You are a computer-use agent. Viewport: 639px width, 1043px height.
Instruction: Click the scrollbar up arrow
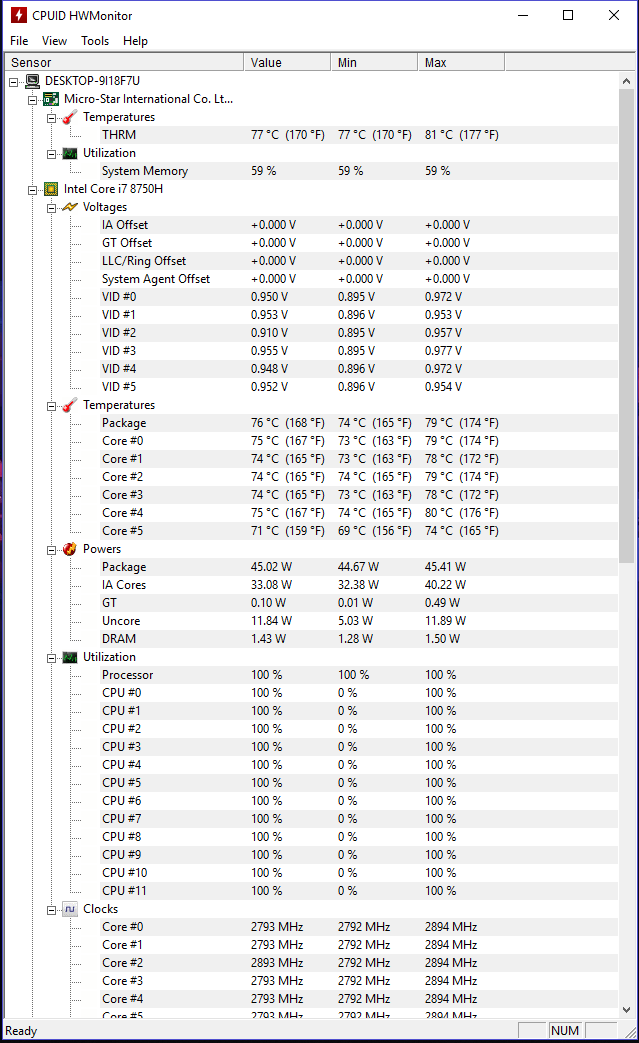(x=626, y=80)
